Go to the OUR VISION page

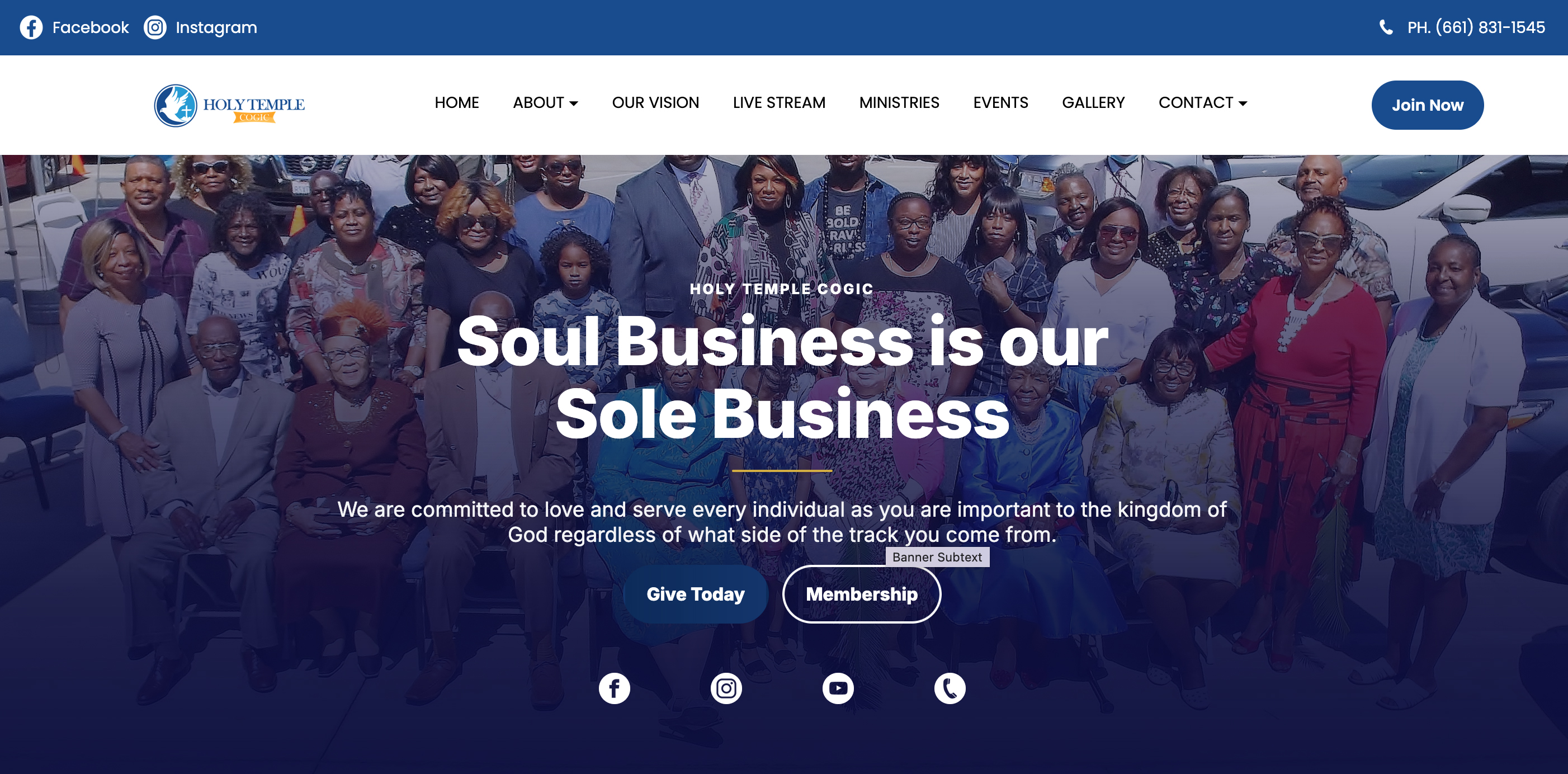(x=655, y=103)
